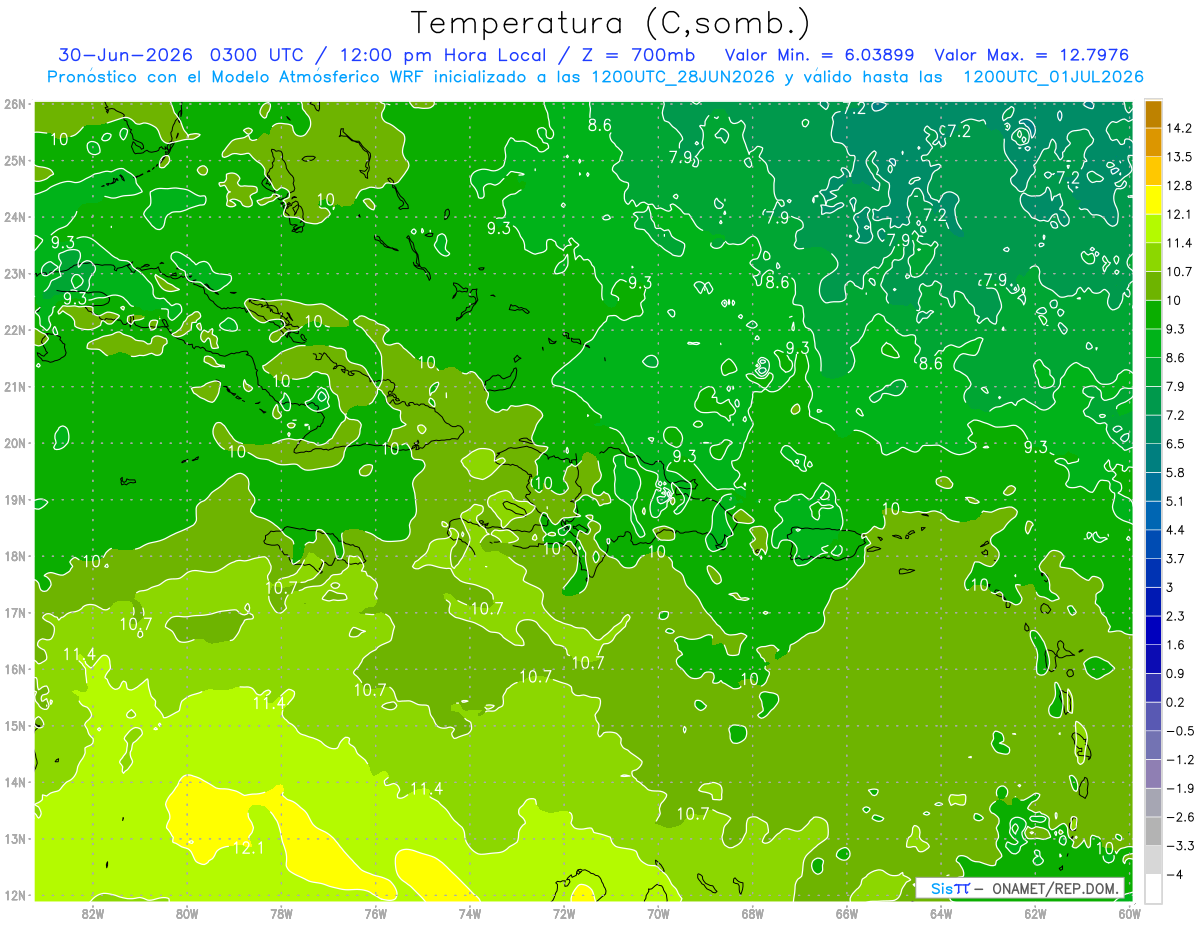The width and height of the screenshot is (1200, 927).
Task: Click the longitude axis label "82W"
Action: pyautogui.click(x=93, y=912)
